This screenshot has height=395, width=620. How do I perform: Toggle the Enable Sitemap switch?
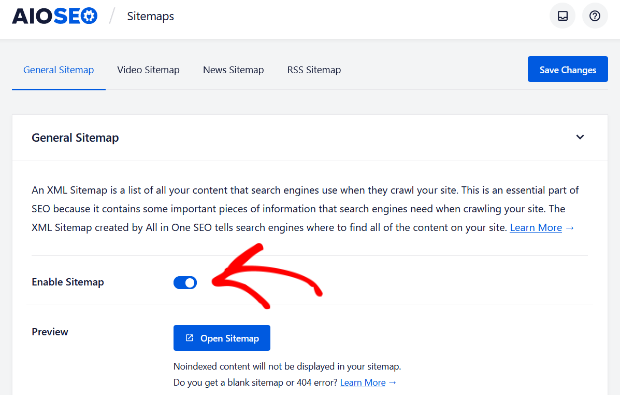[x=185, y=283]
